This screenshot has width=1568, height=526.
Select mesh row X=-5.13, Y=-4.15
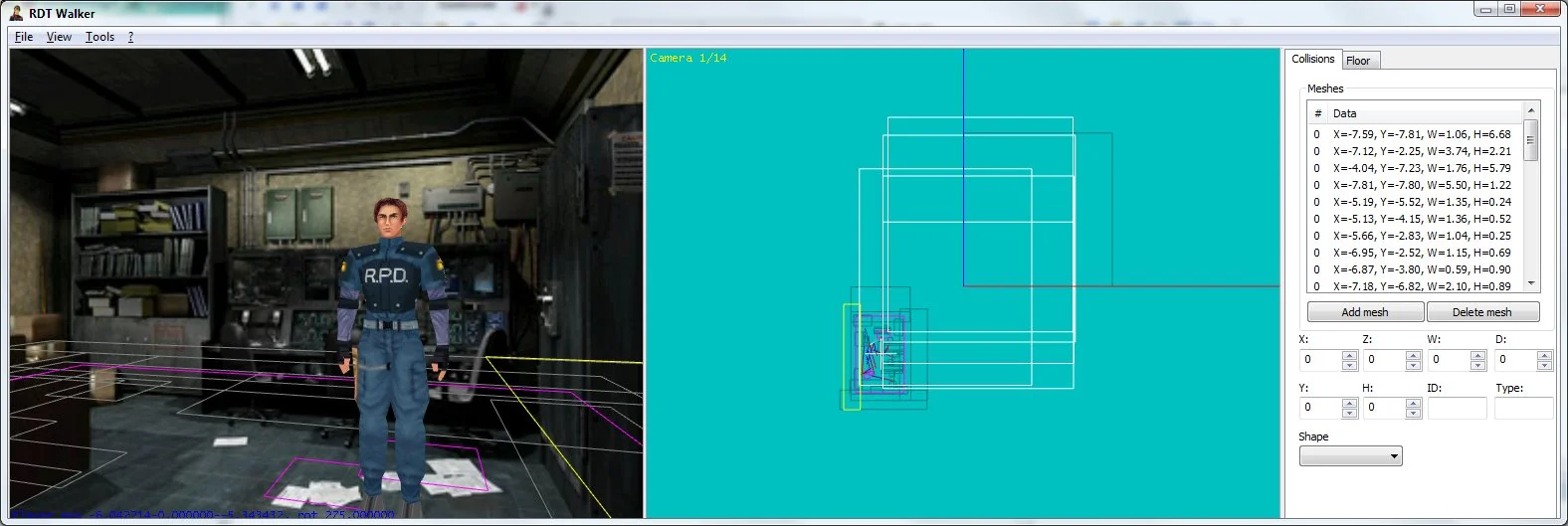click(x=1416, y=219)
